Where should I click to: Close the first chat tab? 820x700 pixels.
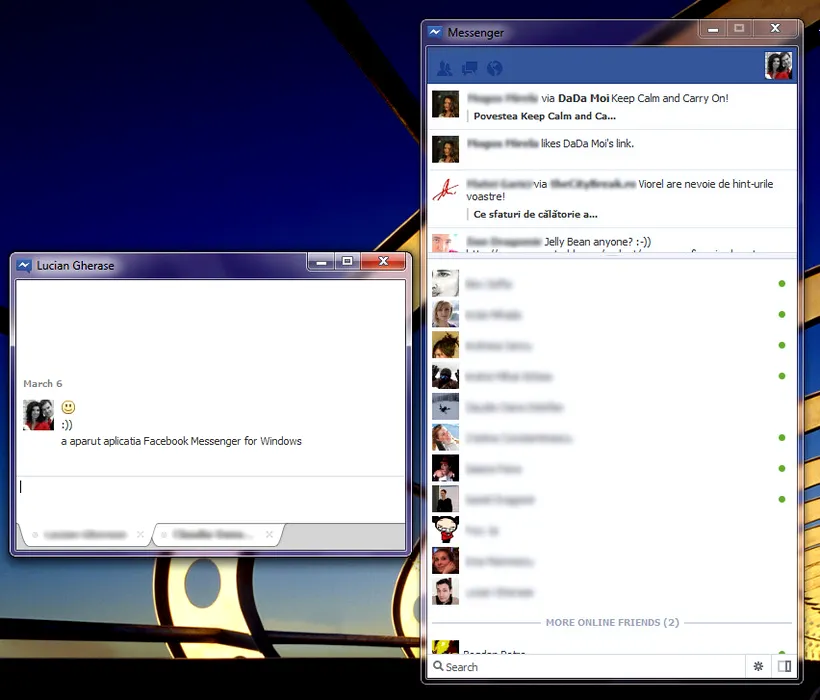coord(141,535)
